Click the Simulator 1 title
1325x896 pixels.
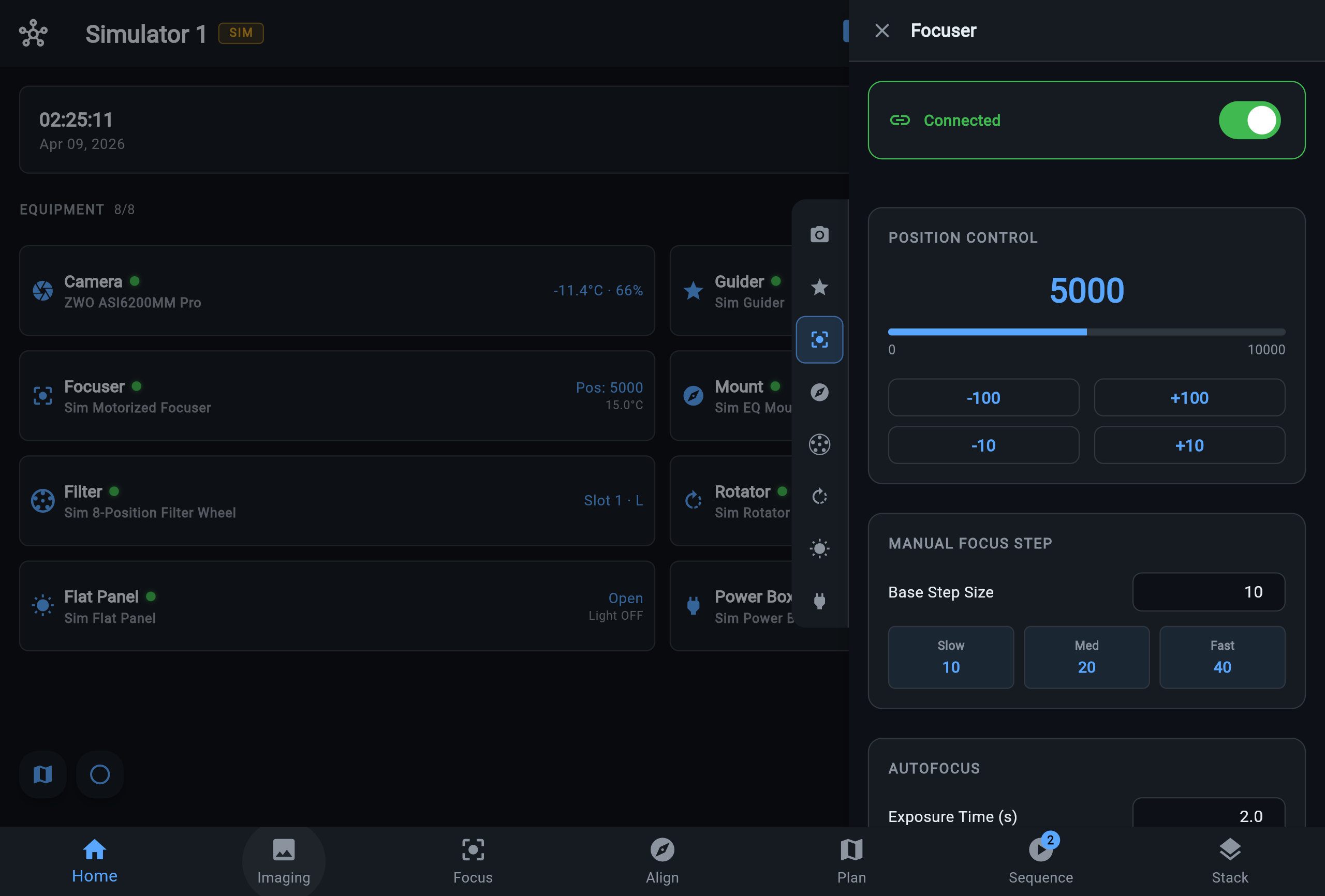(146, 34)
